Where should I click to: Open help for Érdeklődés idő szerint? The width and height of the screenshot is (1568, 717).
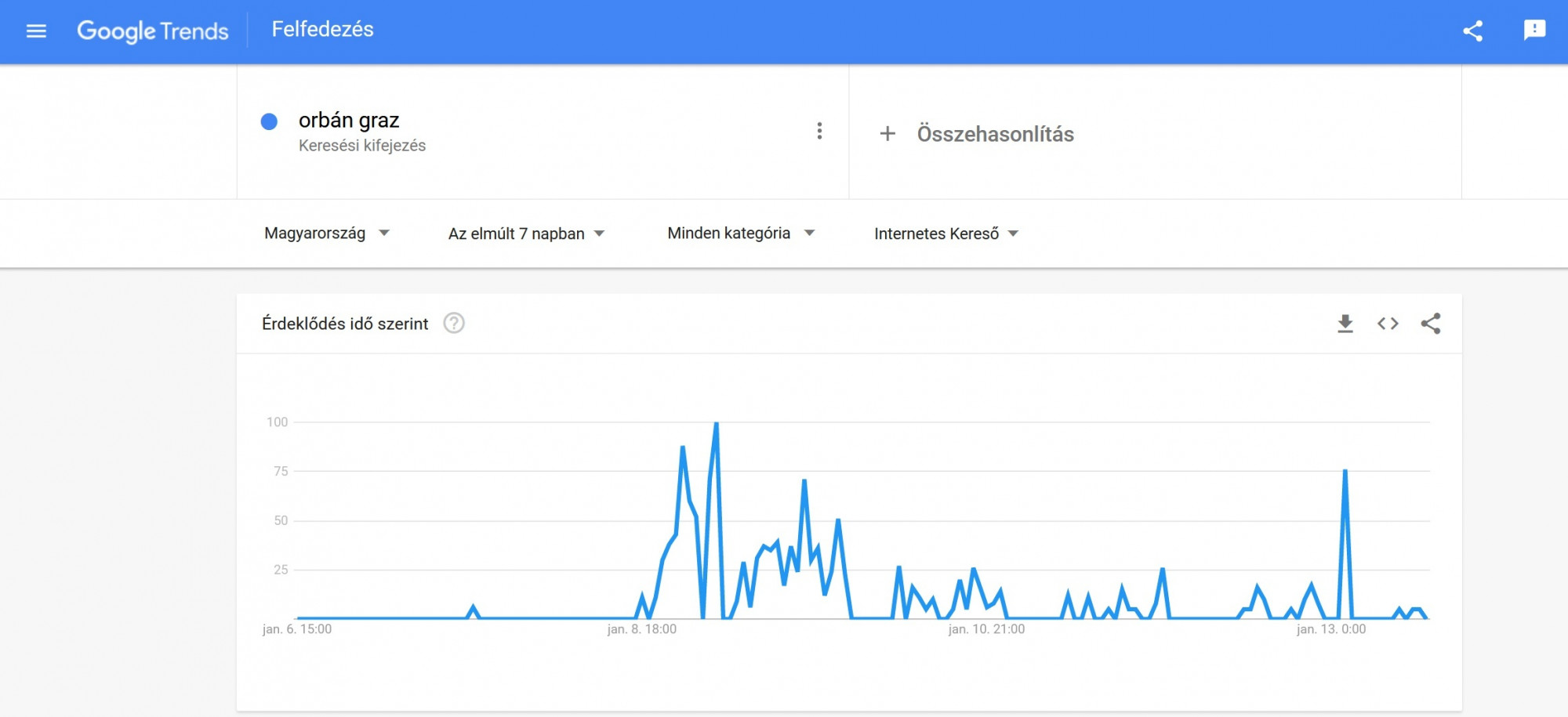454,323
